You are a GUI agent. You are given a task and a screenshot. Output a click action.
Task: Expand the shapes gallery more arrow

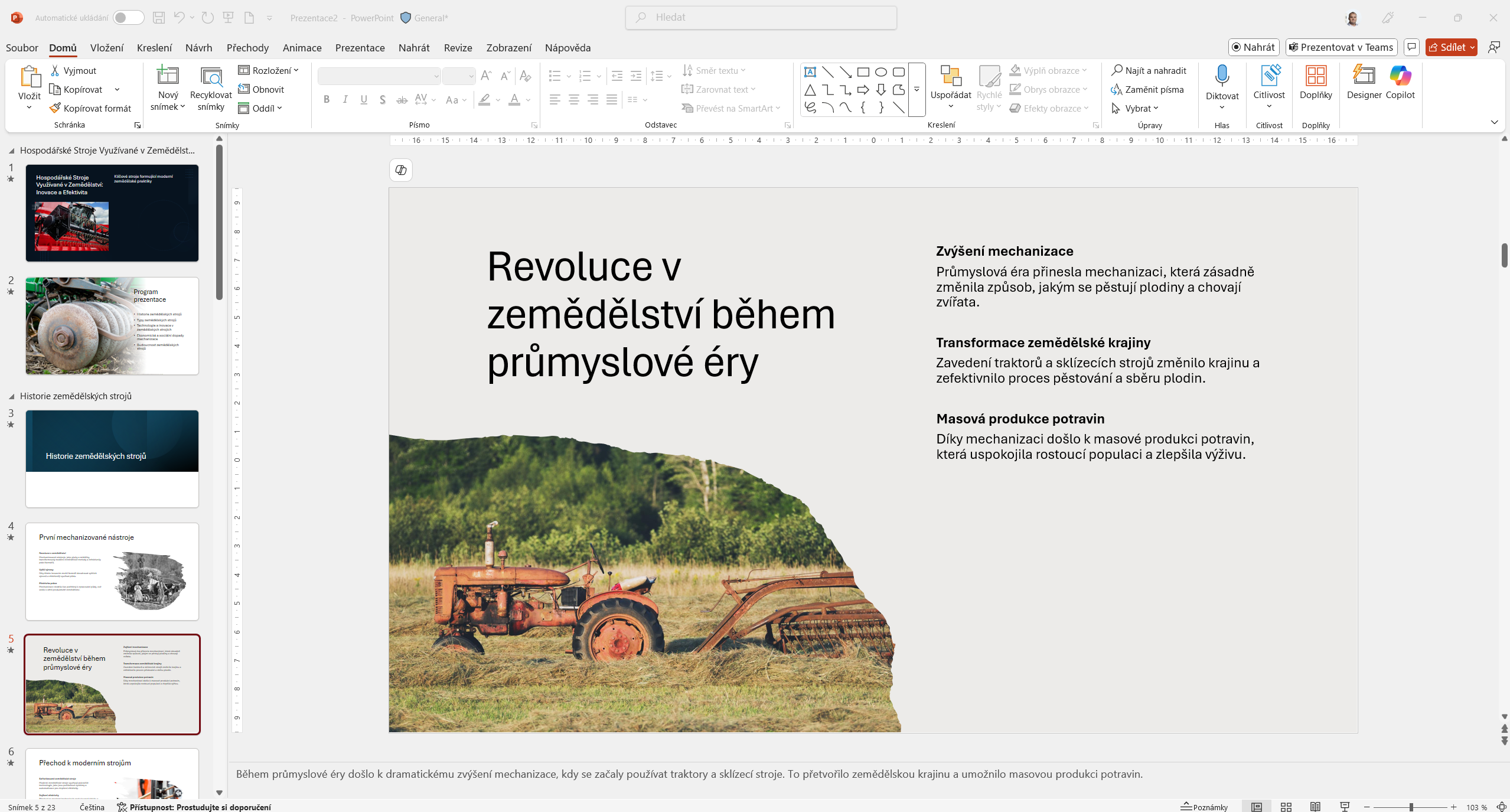pos(917,90)
